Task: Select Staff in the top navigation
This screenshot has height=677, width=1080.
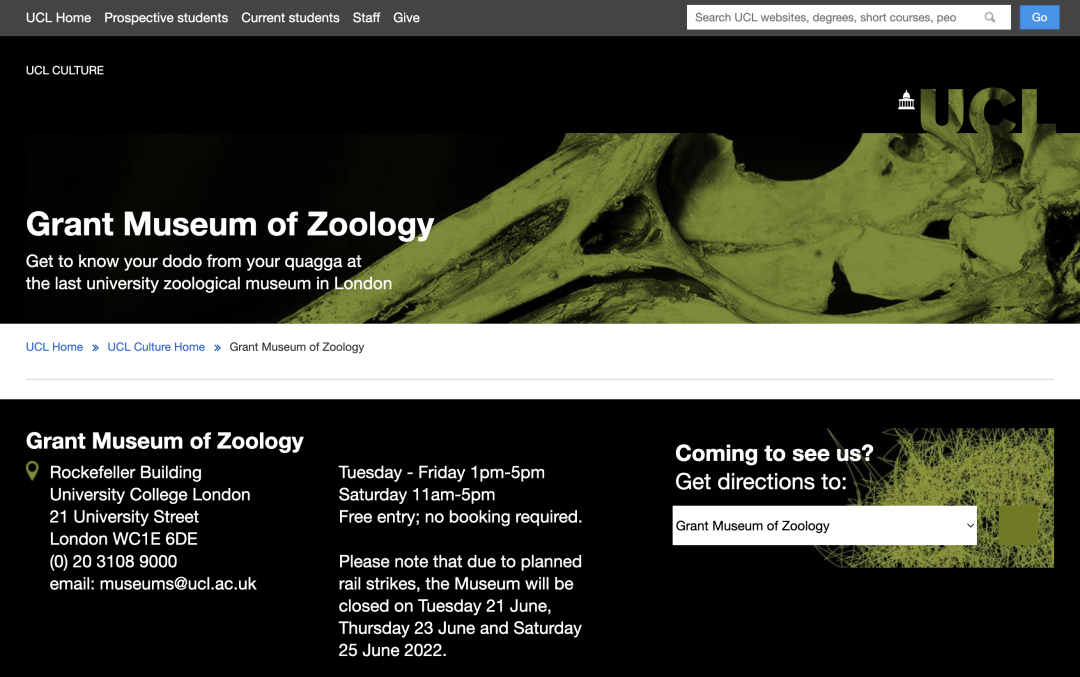Action: coord(366,18)
